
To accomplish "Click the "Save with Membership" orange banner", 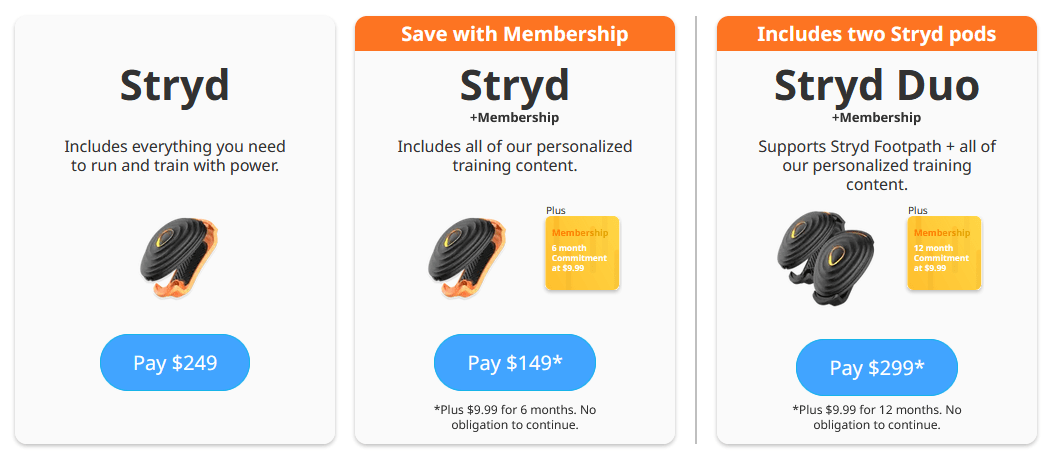I will (515, 34).
